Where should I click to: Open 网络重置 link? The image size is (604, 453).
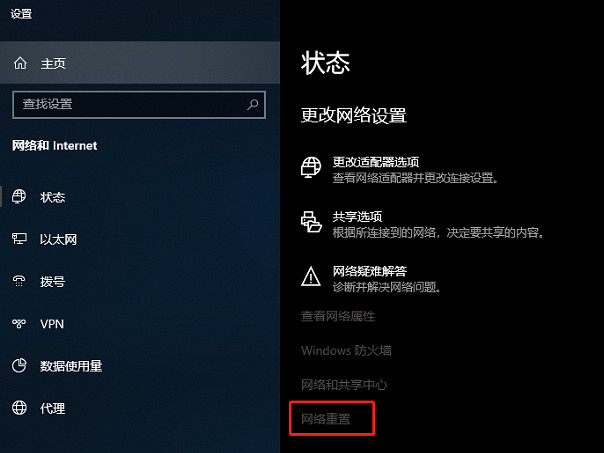pyautogui.click(x=326, y=419)
